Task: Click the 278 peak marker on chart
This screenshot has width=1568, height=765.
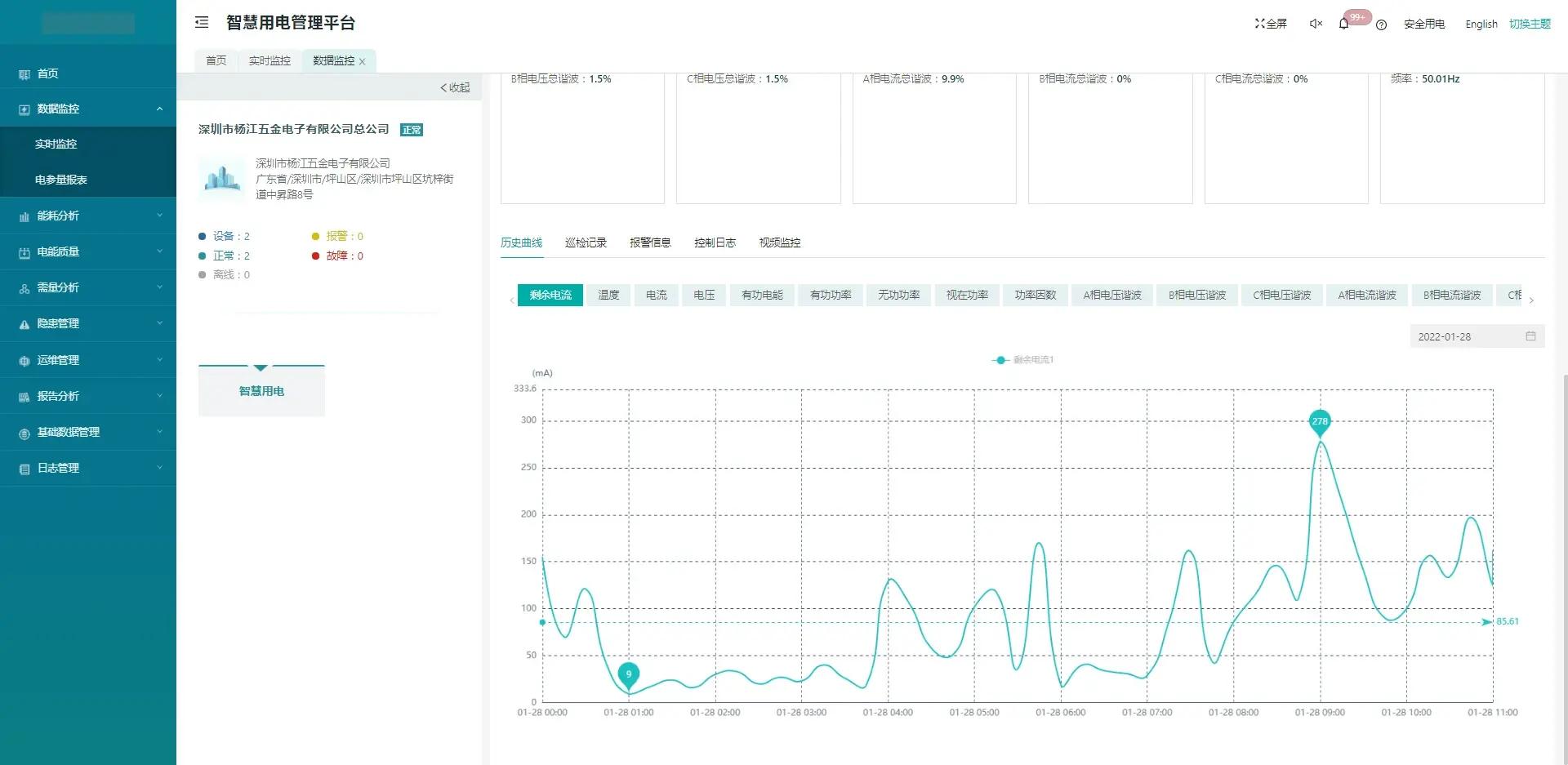Action: [1320, 421]
